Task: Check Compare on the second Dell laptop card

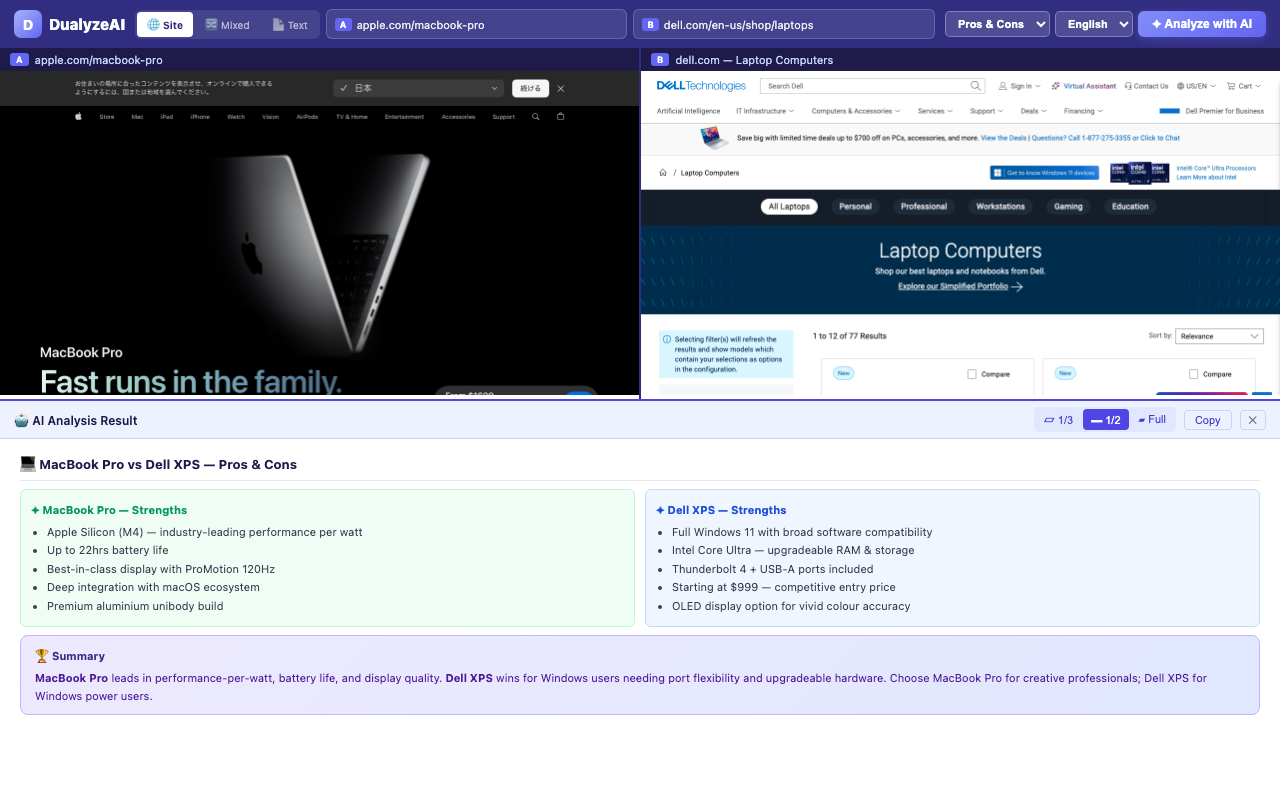Action: [1194, 374]
